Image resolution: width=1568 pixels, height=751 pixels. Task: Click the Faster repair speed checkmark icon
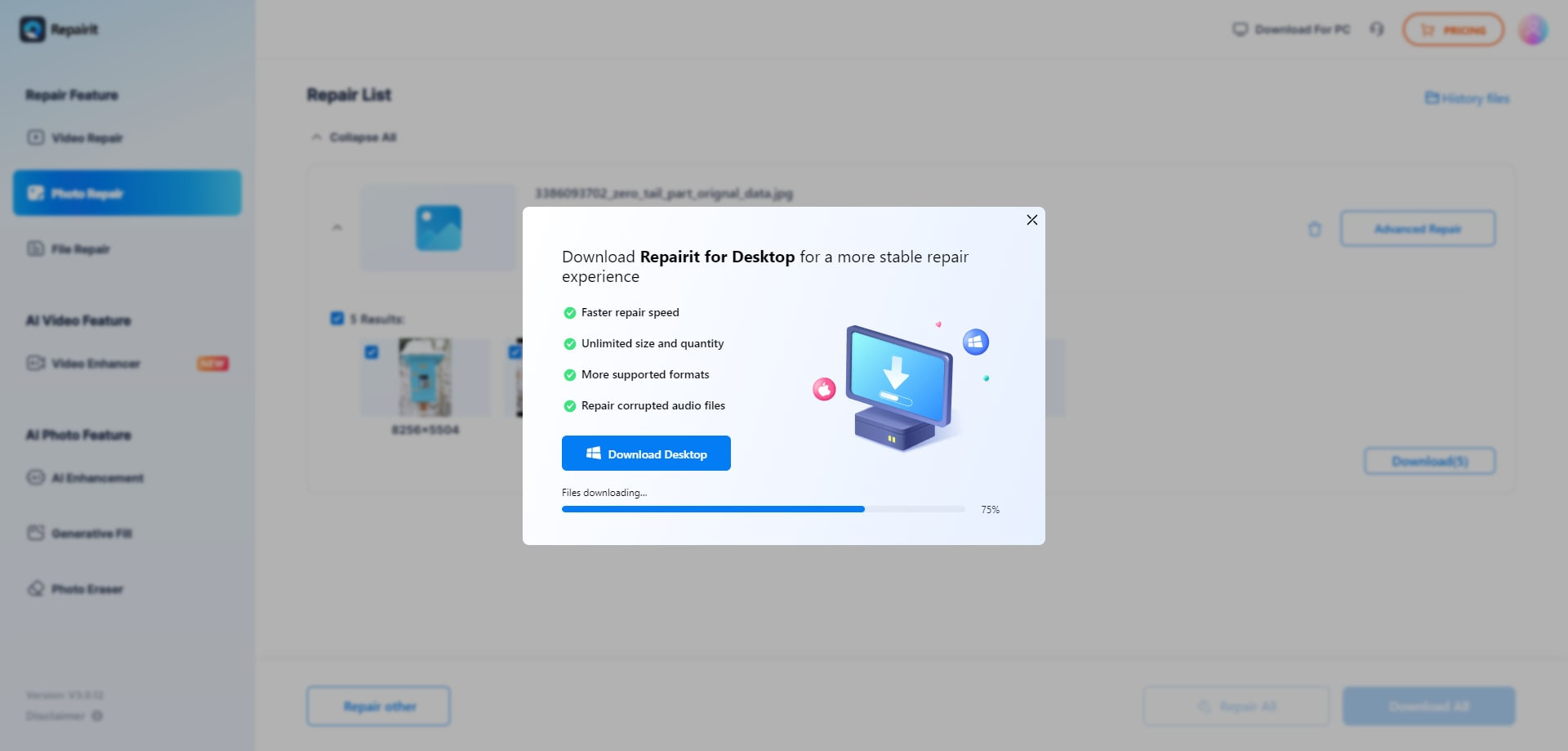pos(569,312)
